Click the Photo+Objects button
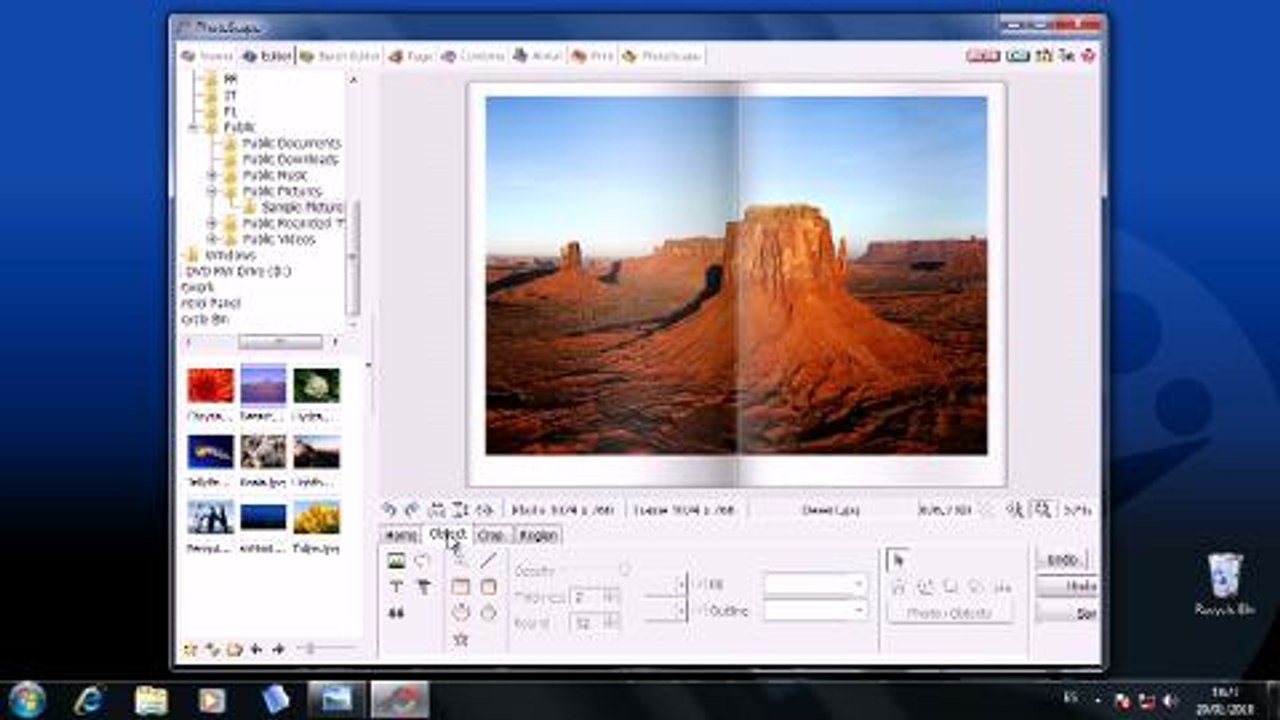Image resolution: width=1280 pixels, height=720 pixels. coord(950,612)
